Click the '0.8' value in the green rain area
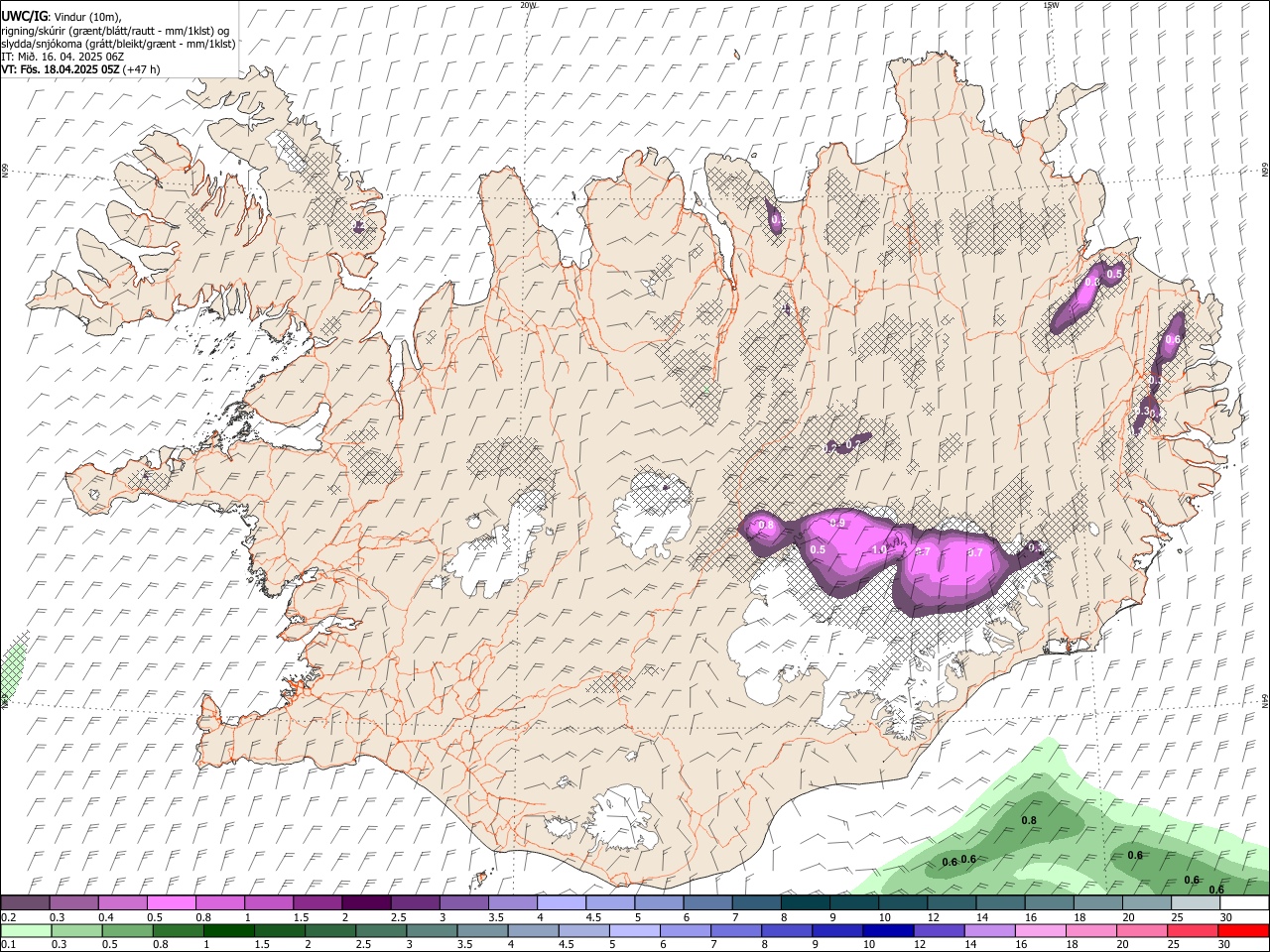 coord(1029,820)
